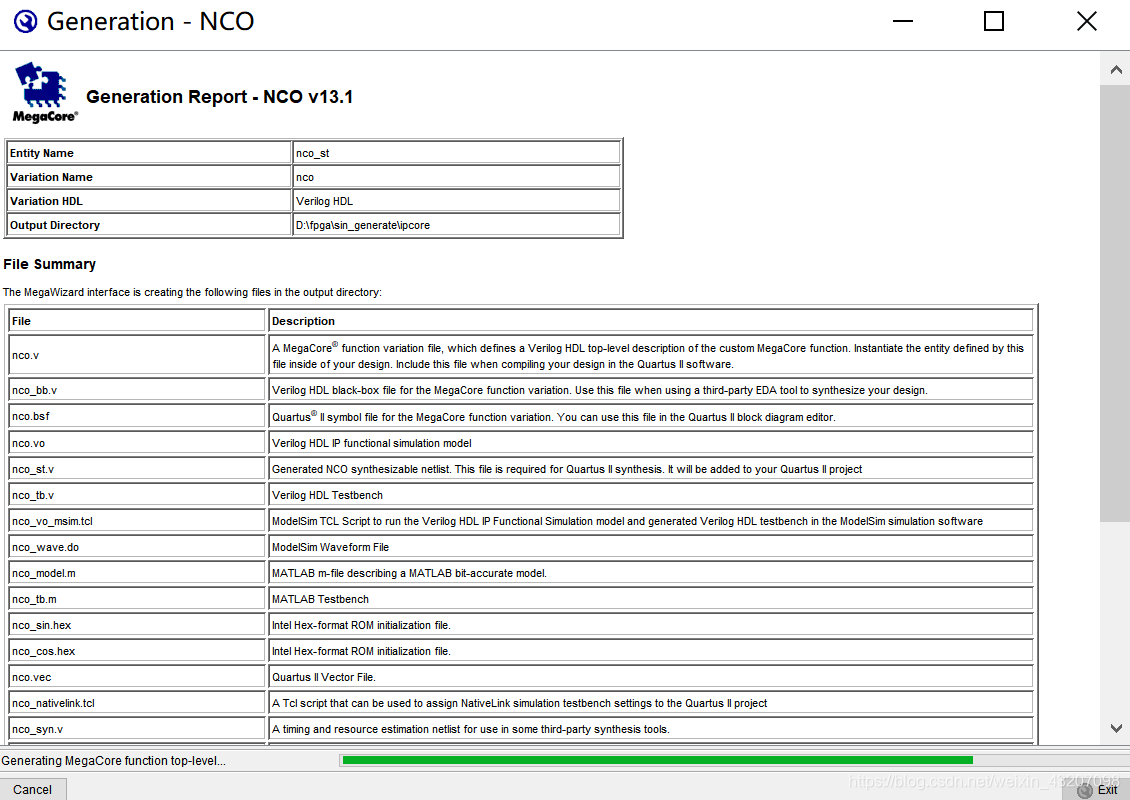
Task: Click the output directory path D:\fpga\sin_generate\ipcore
Action: 362,225
